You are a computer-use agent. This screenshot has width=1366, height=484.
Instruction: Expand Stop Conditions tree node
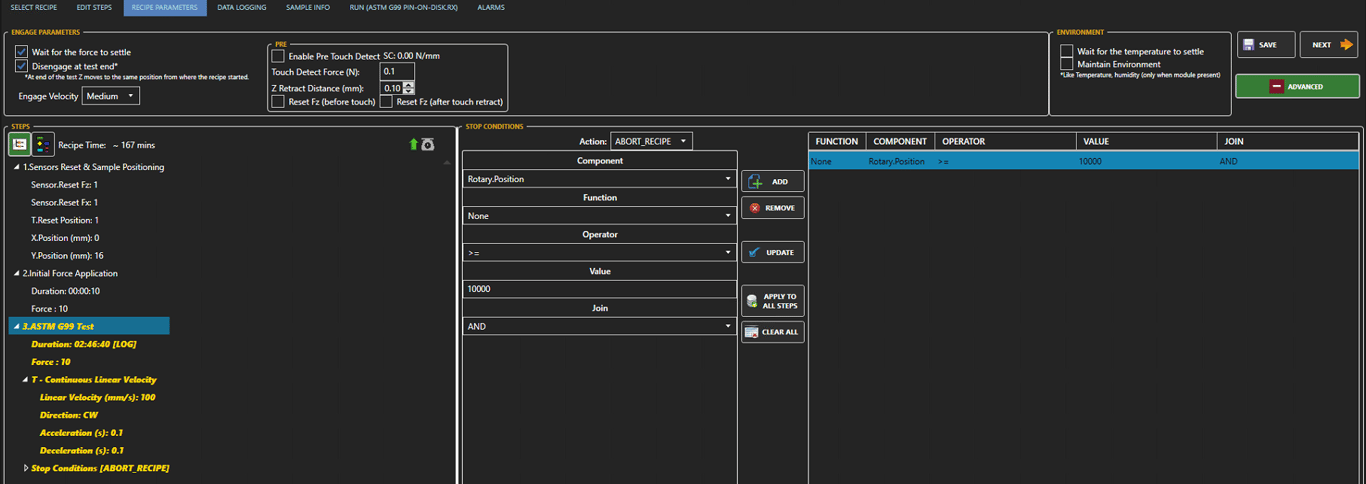click(x=26, y=468)
